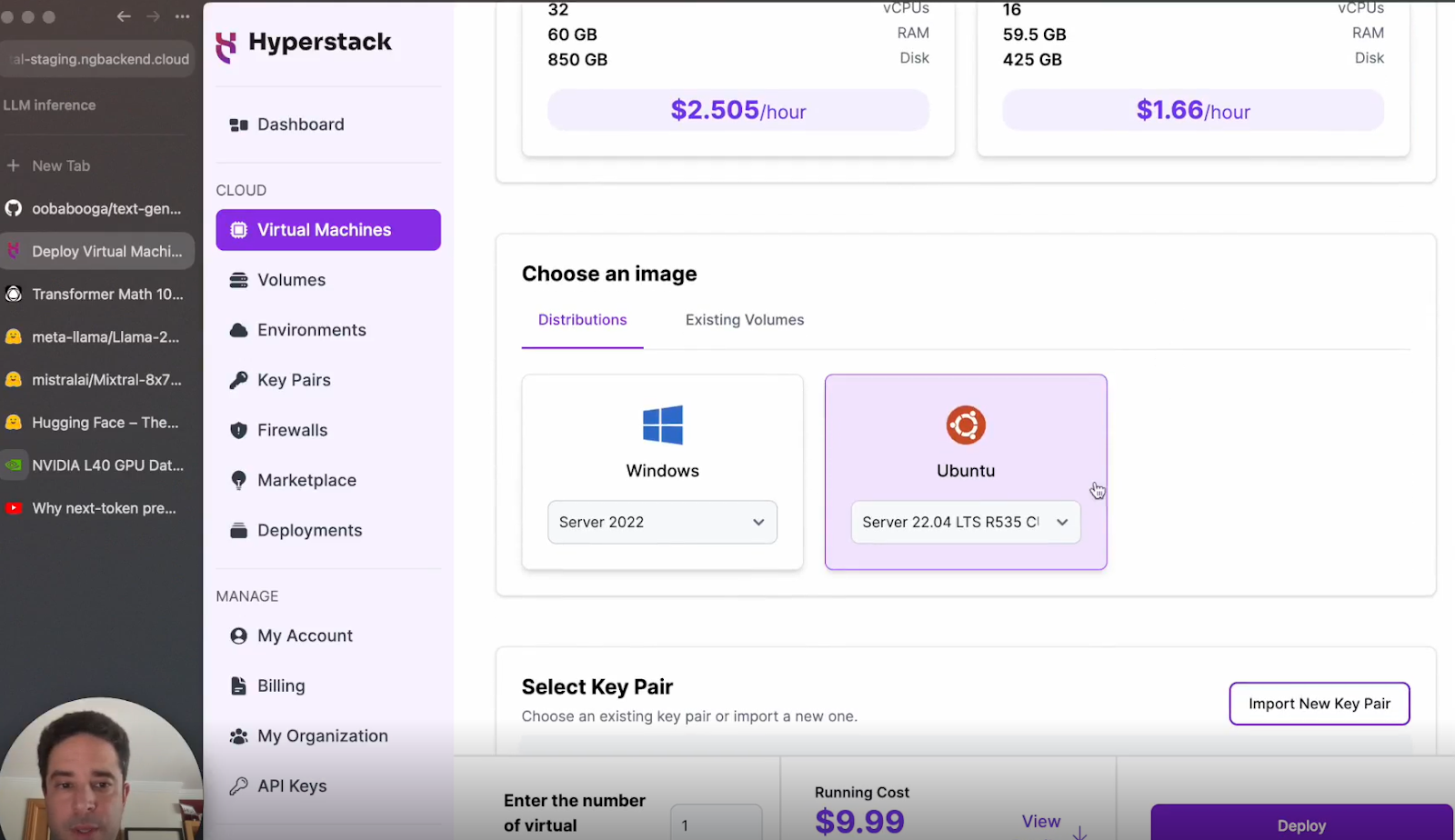Click GitHub favicon of oobabooga tab
1455x840 pixels.
click(x=13, y=208)
